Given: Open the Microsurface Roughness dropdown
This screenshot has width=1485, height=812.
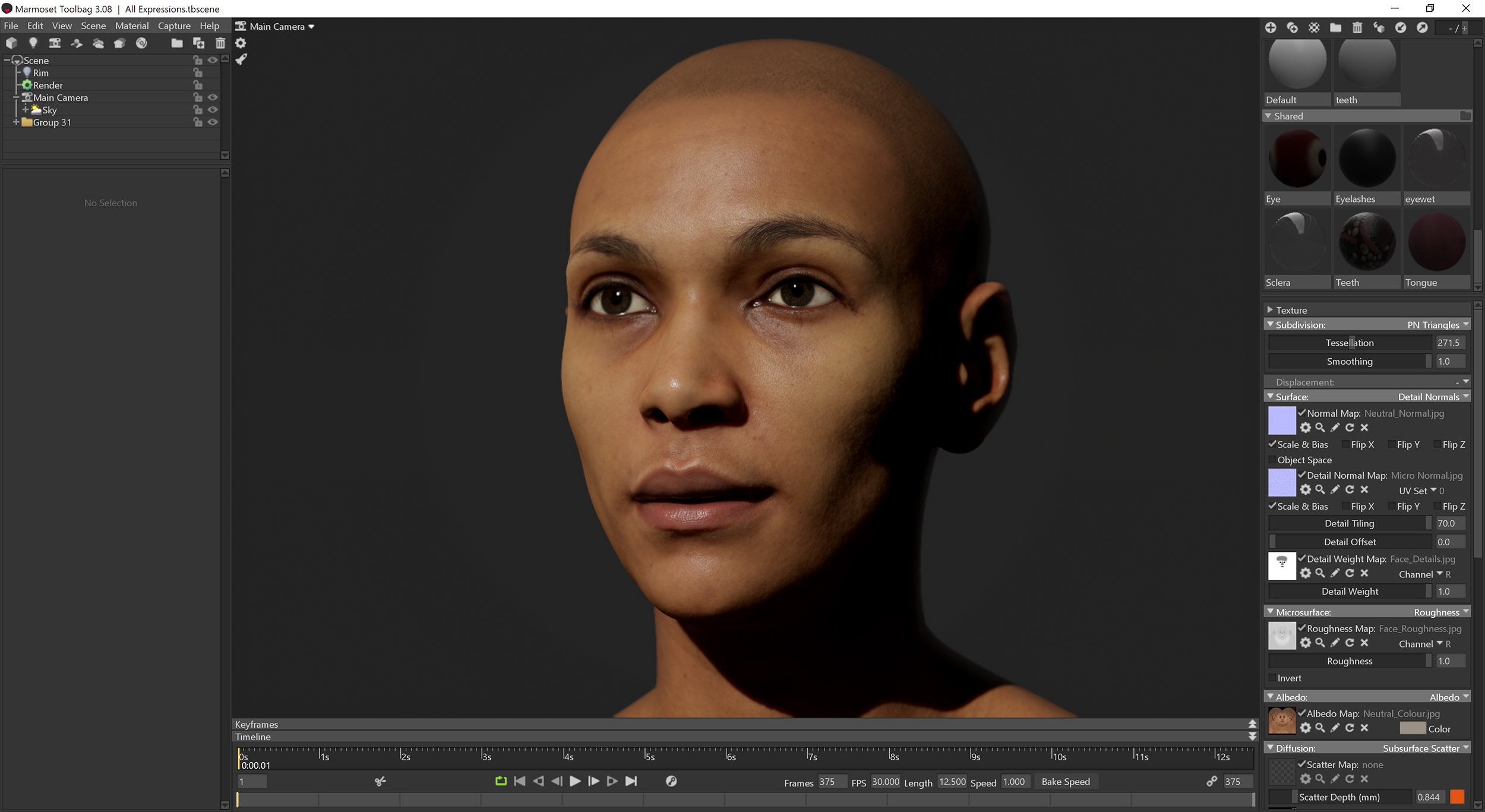Looking at the screenshot, I should tap(1441, 612).
